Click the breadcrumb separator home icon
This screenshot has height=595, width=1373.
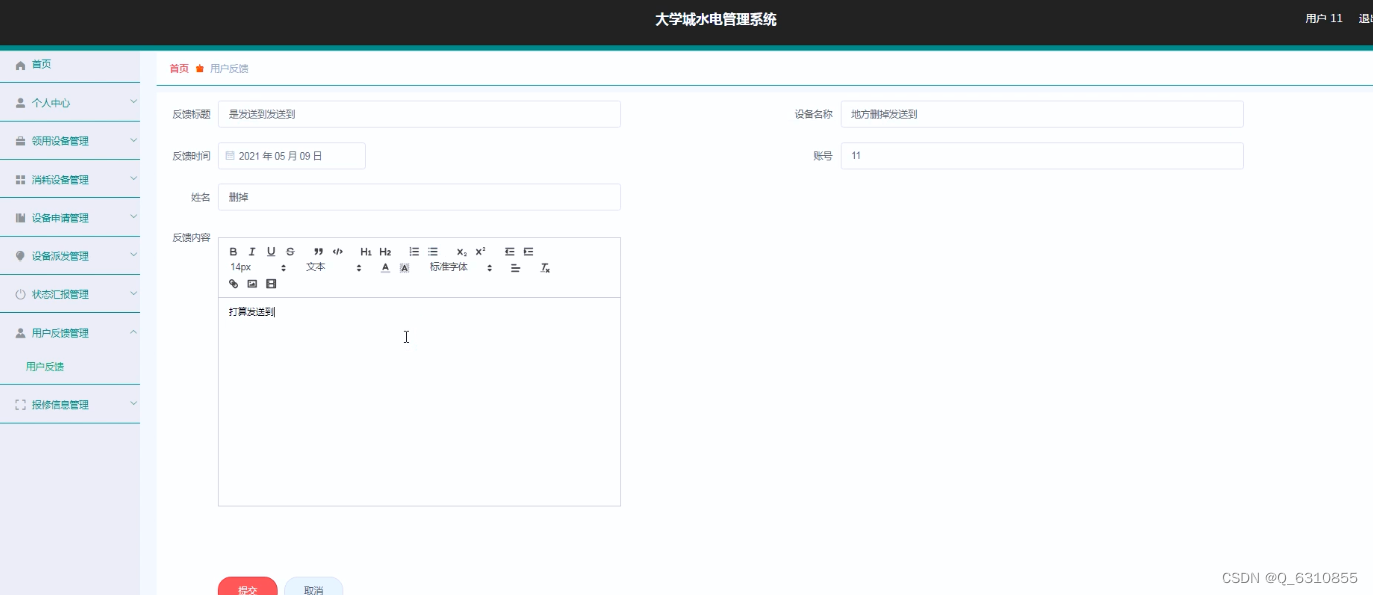pos(199,69)
